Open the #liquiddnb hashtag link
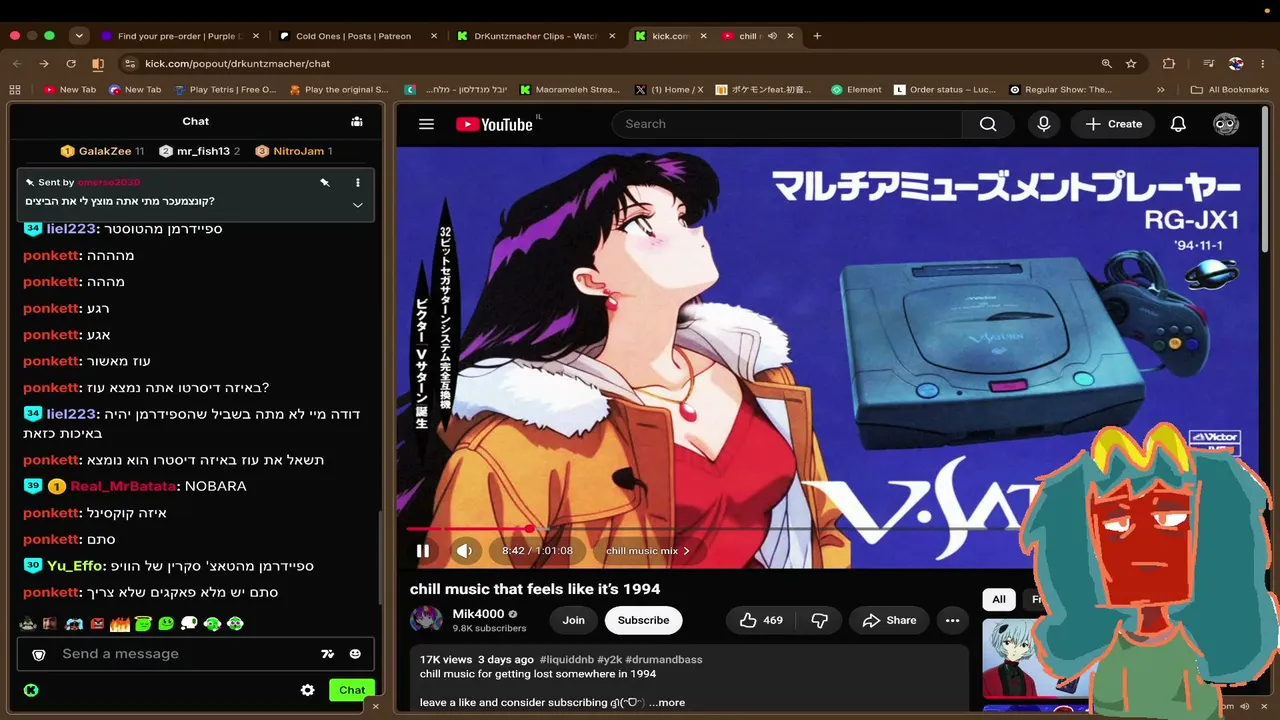Screen dimensions: 1280x720 pos(565,660)
